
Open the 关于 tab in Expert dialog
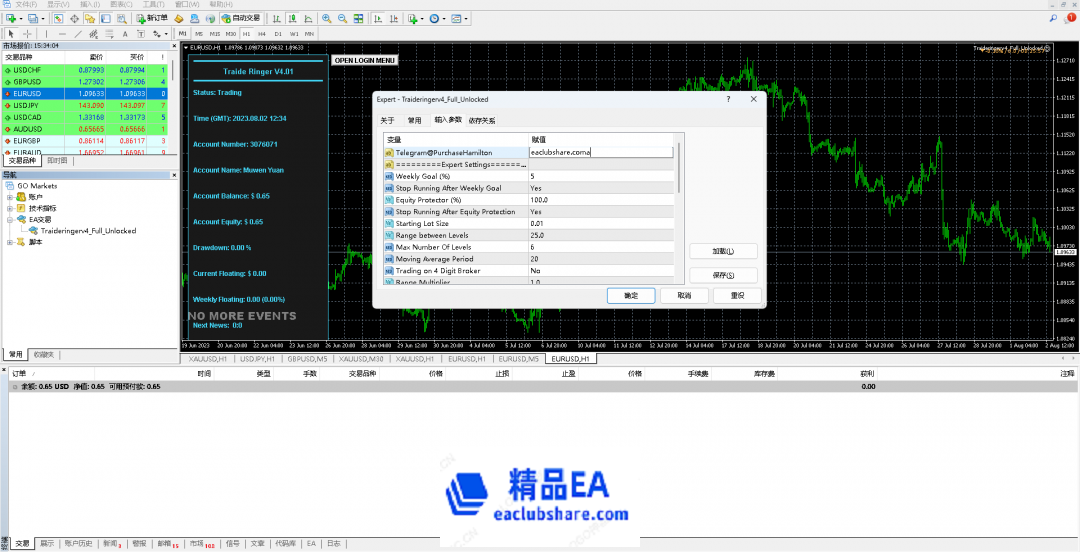[x=387, y=120]
